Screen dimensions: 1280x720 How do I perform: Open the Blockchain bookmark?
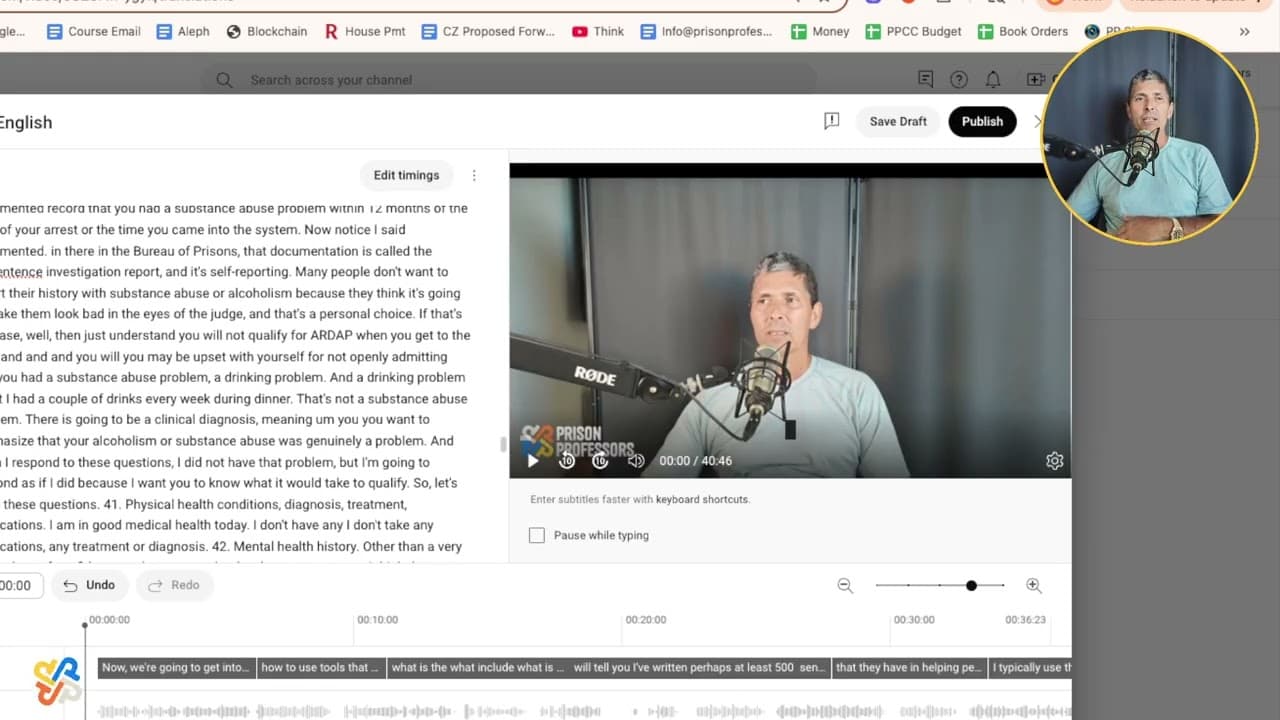click(267, 31)
